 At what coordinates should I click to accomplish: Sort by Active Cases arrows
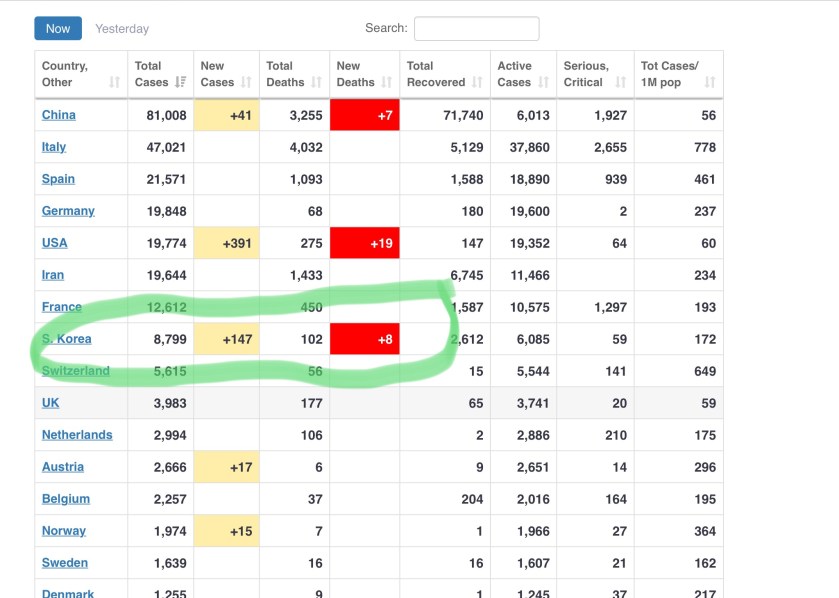click(543, 82)
